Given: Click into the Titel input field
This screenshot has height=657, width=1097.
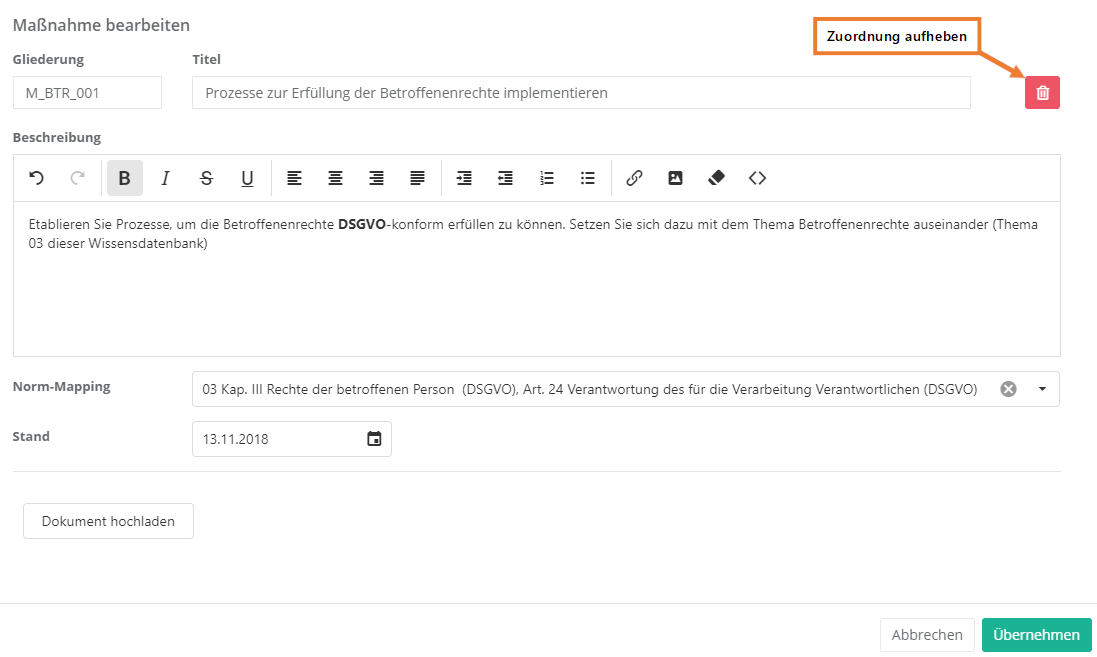Looking at the screenshot, I should coord(580,93).
